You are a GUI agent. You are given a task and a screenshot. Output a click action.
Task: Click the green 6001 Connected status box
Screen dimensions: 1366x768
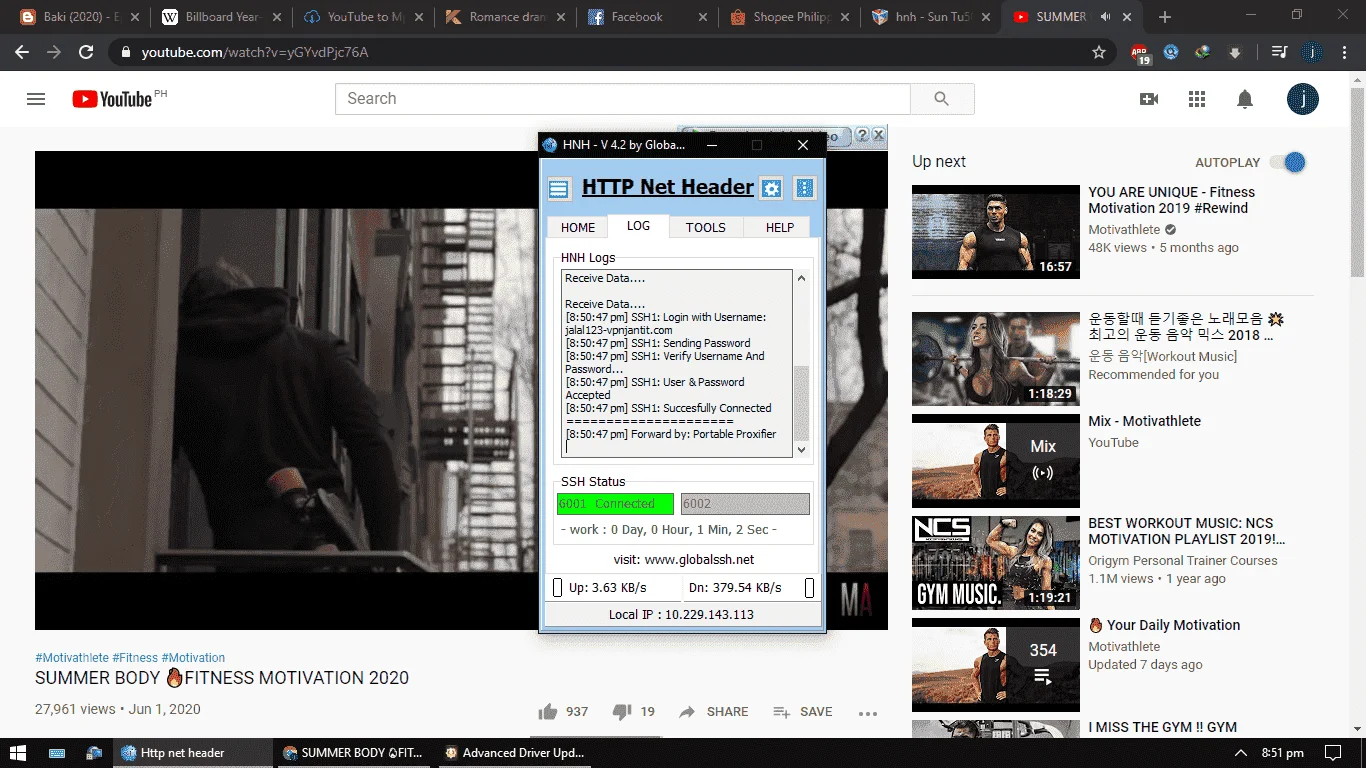615,504
